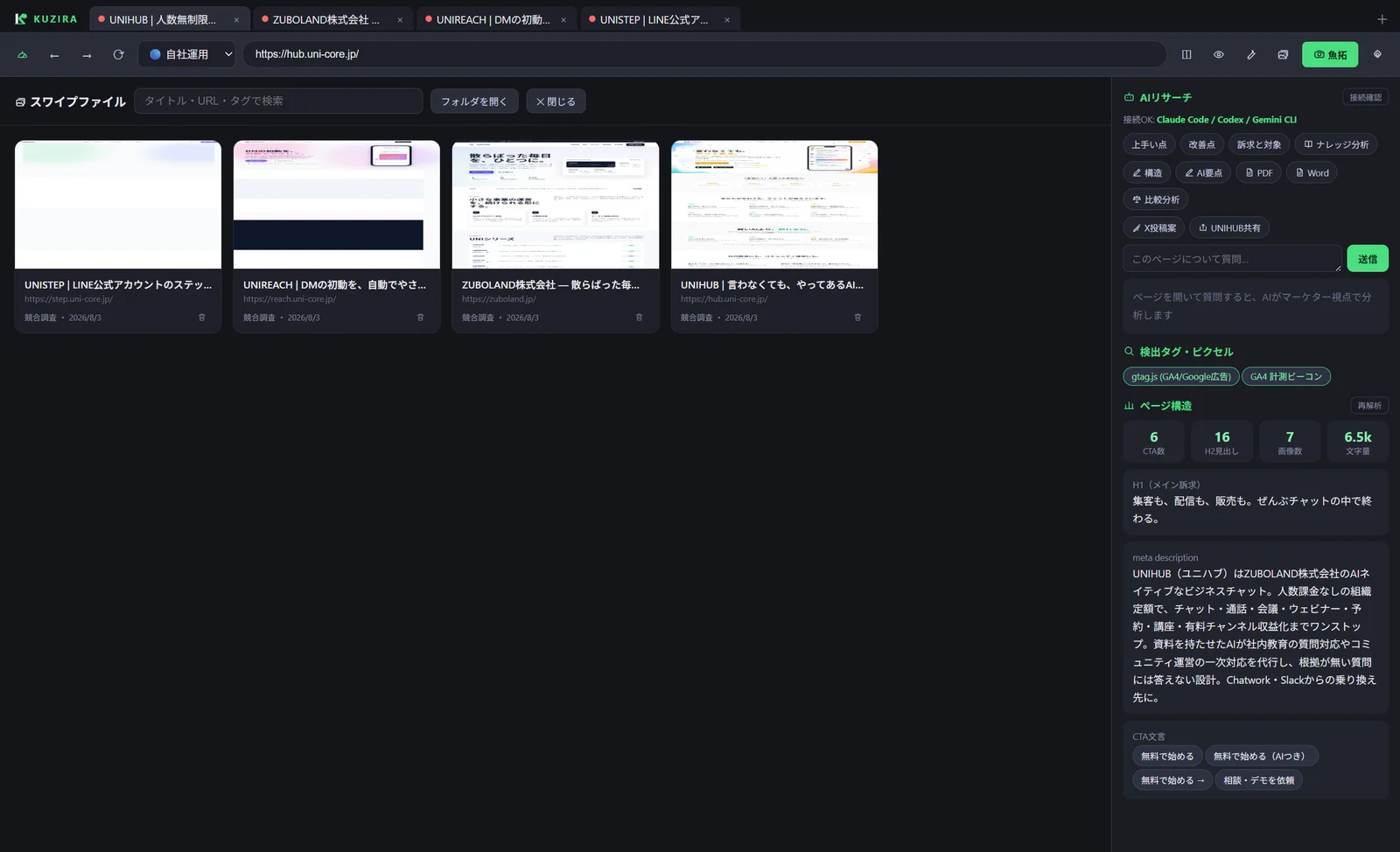Open the 自社運用 profile dropdown

(187, 54)
